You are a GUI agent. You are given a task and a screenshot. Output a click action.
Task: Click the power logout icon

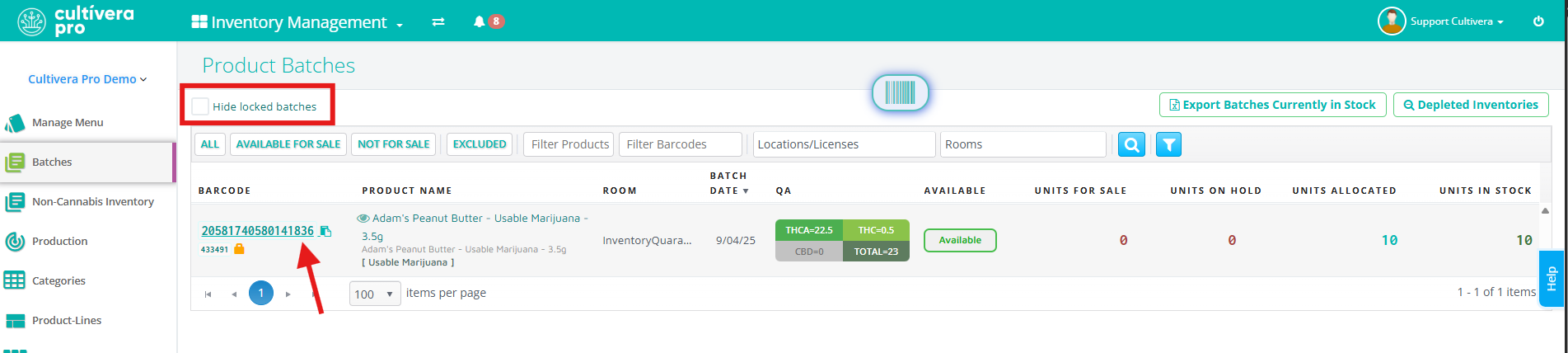pos(1538,21)
